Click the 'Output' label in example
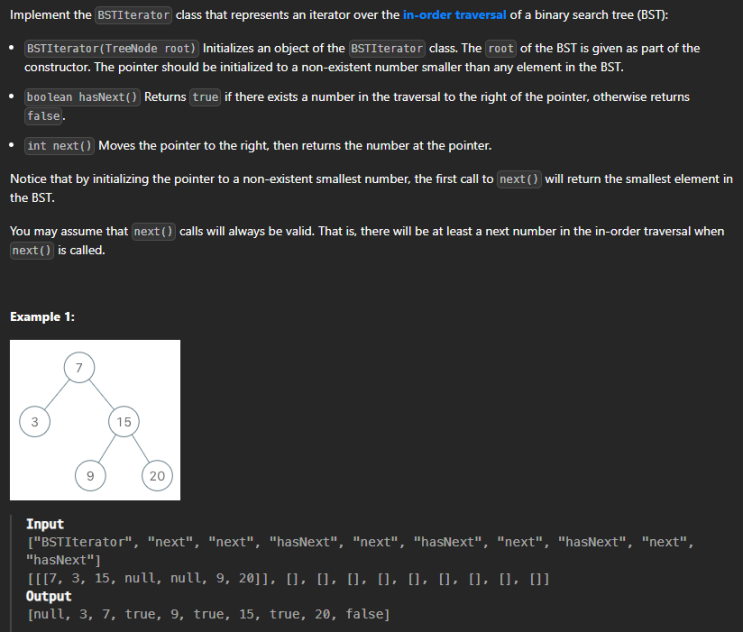Screen dimensions: 743x632 pyautogui.click(x=49, y=596)
